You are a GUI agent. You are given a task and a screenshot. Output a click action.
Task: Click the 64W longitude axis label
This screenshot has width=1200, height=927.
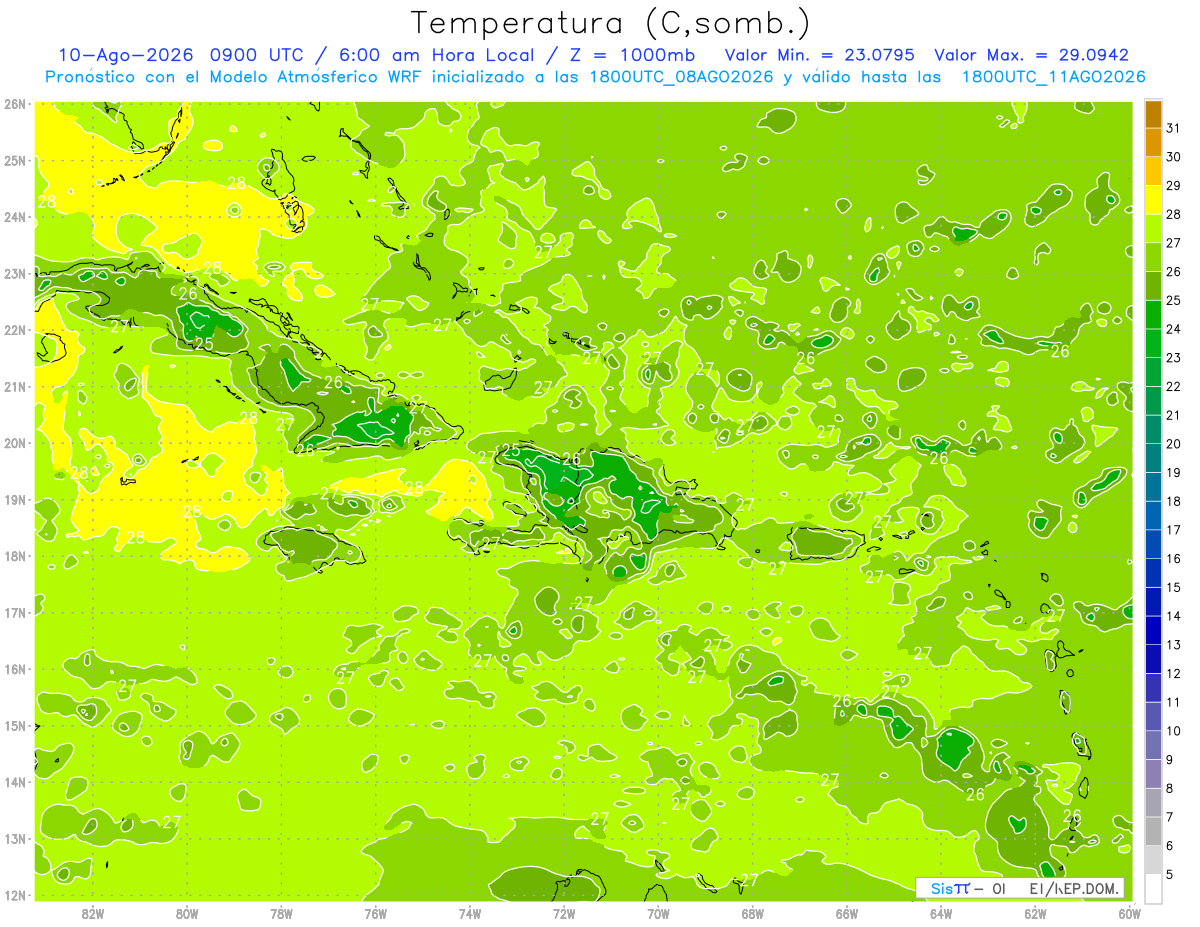941,913
